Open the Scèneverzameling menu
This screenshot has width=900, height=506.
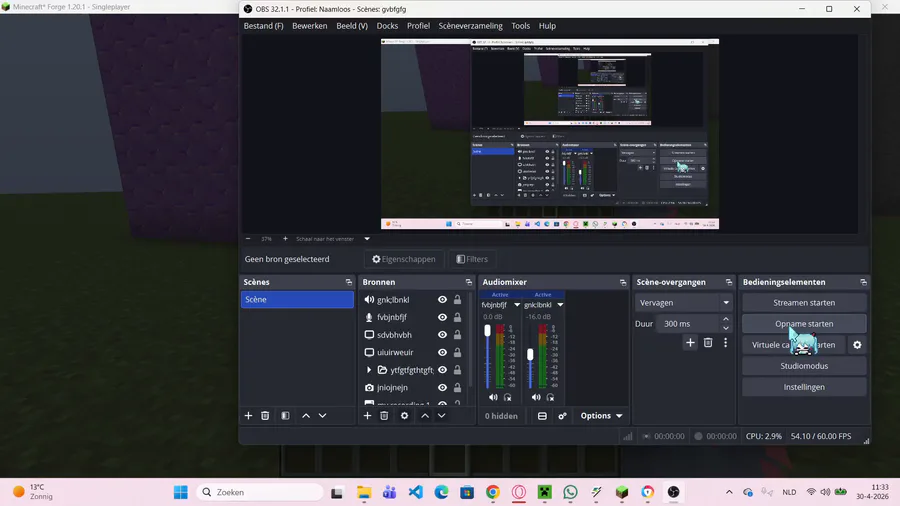pyautogui.click(x=470, y=26)
